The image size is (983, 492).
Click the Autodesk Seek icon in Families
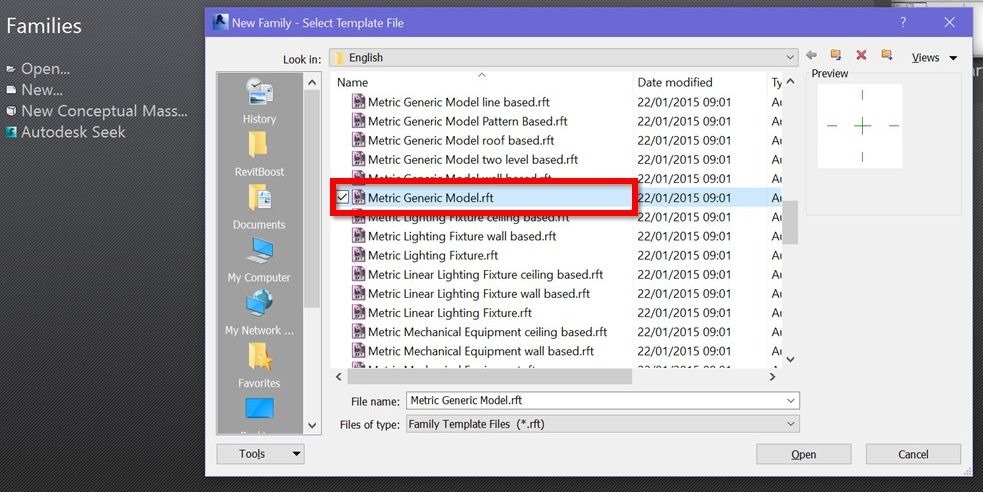click(11, 132)
